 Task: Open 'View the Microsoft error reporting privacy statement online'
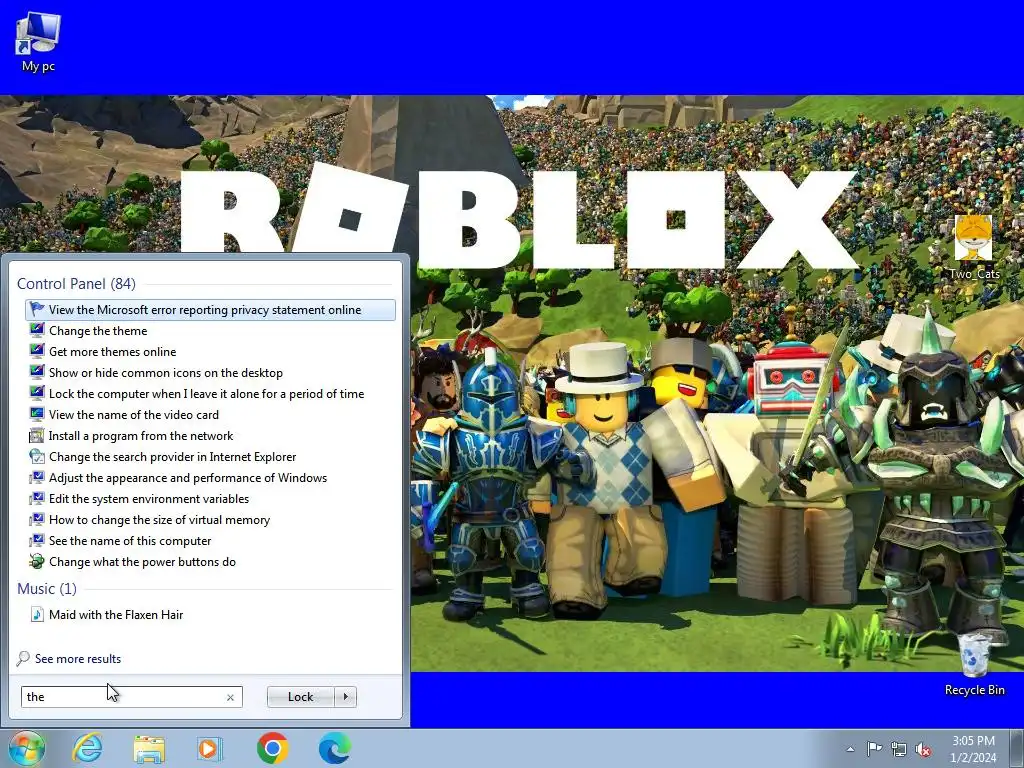tap(210, 310)
